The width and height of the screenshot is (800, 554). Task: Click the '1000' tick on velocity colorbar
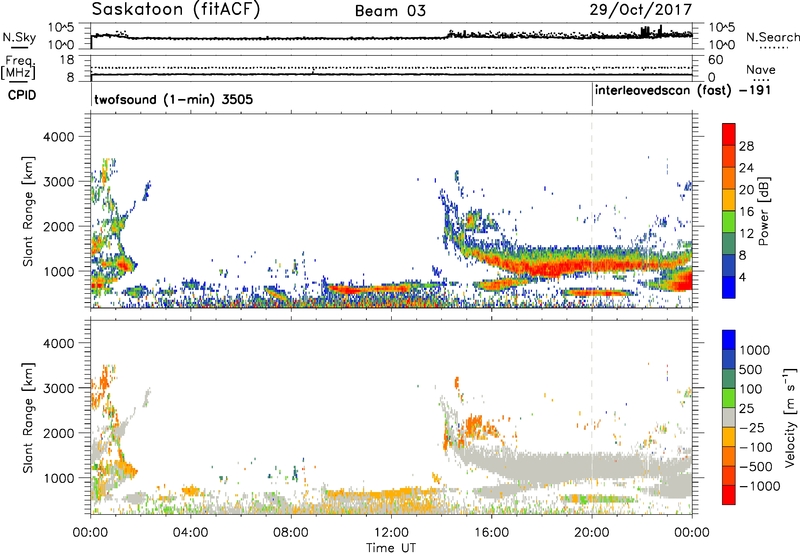coord(755,350)
